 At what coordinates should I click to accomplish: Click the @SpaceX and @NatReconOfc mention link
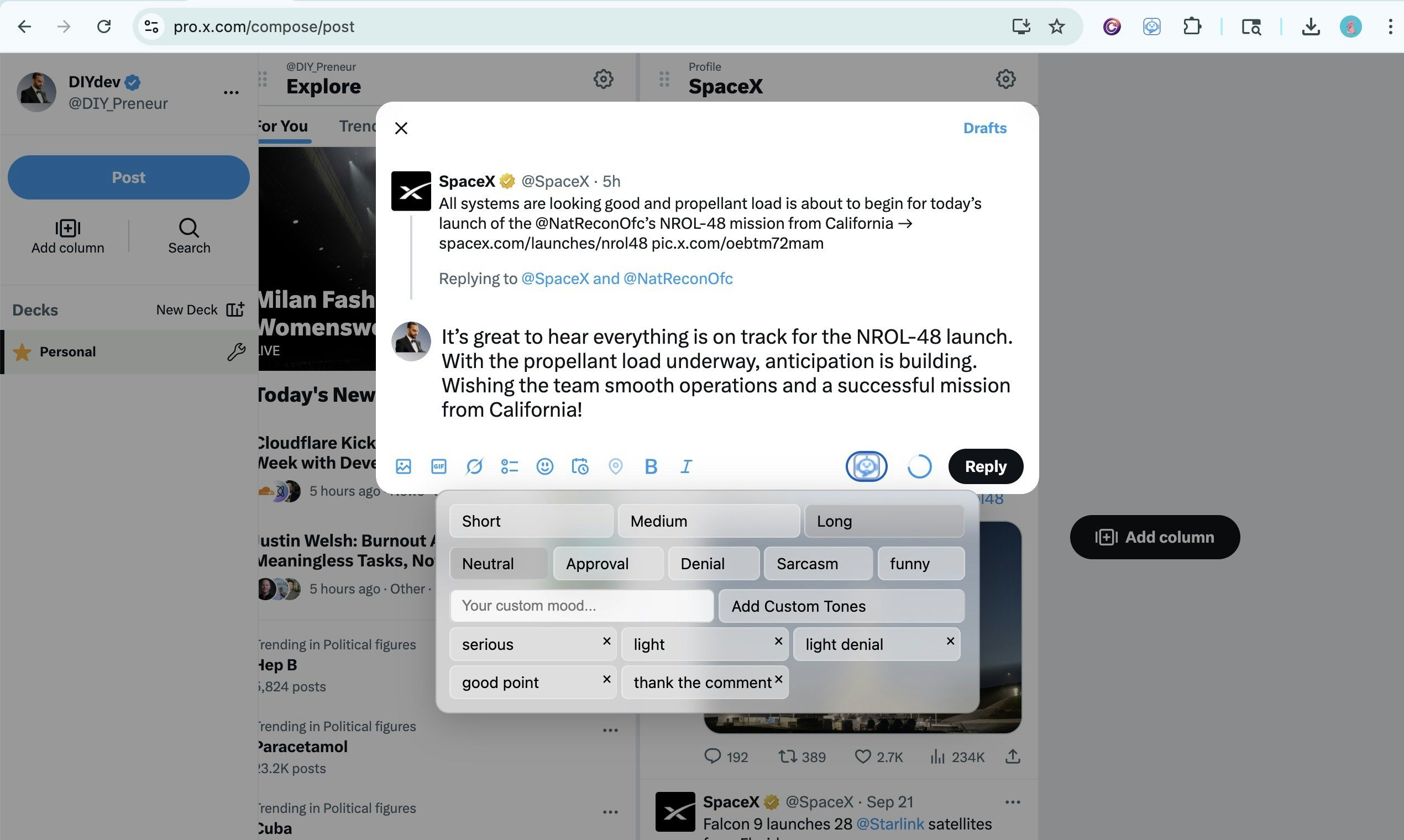(x=627, y=279)
